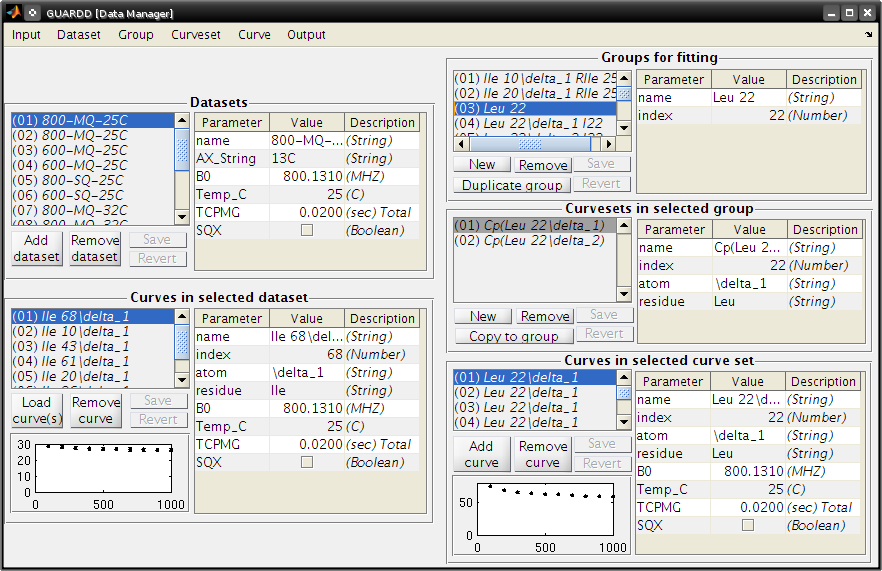Select dataset (03) 600-MQ-25C
Screen dimensions: 882x571
93,150
